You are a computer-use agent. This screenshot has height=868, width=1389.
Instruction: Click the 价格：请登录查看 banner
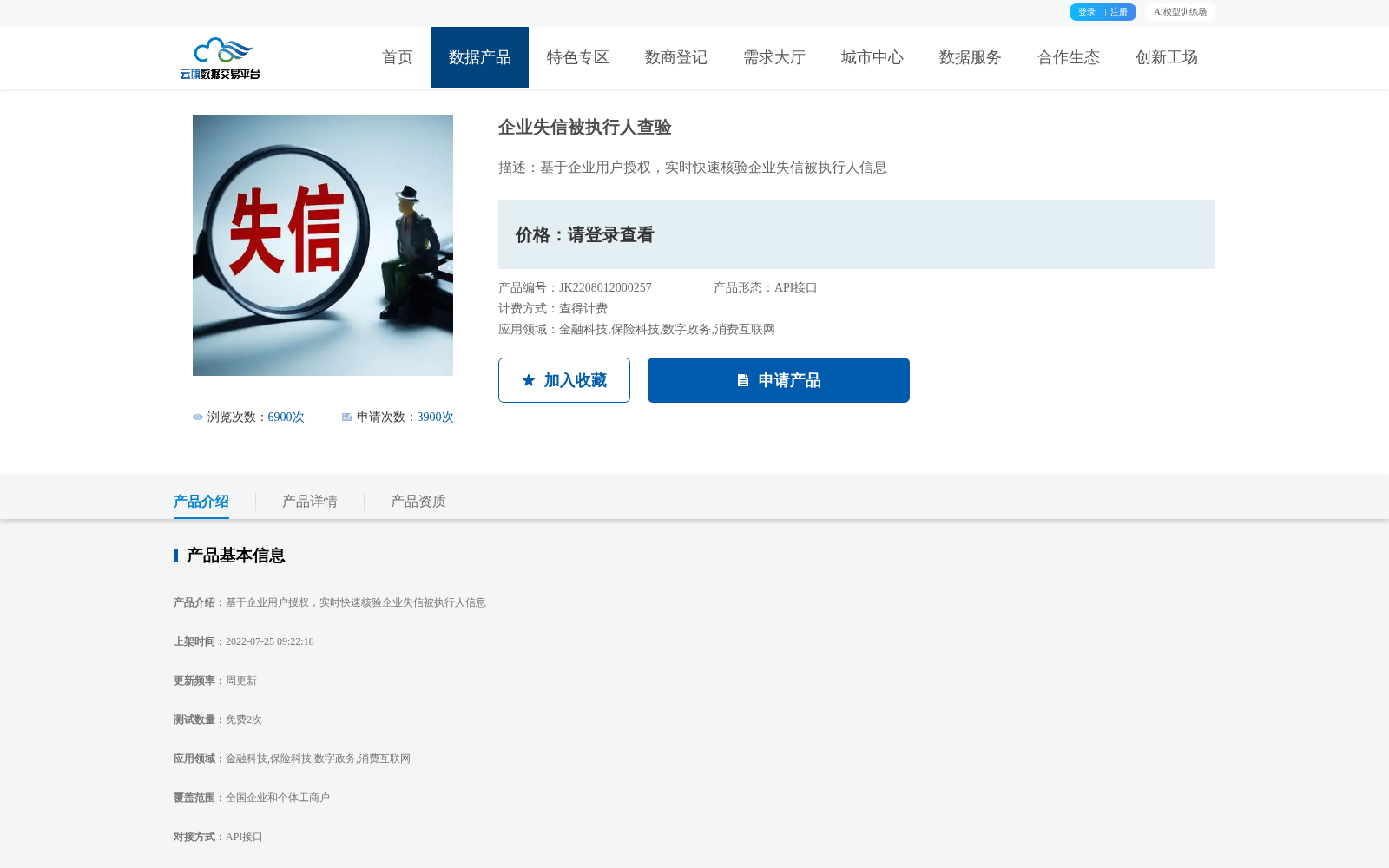click(x=857, y=234)
